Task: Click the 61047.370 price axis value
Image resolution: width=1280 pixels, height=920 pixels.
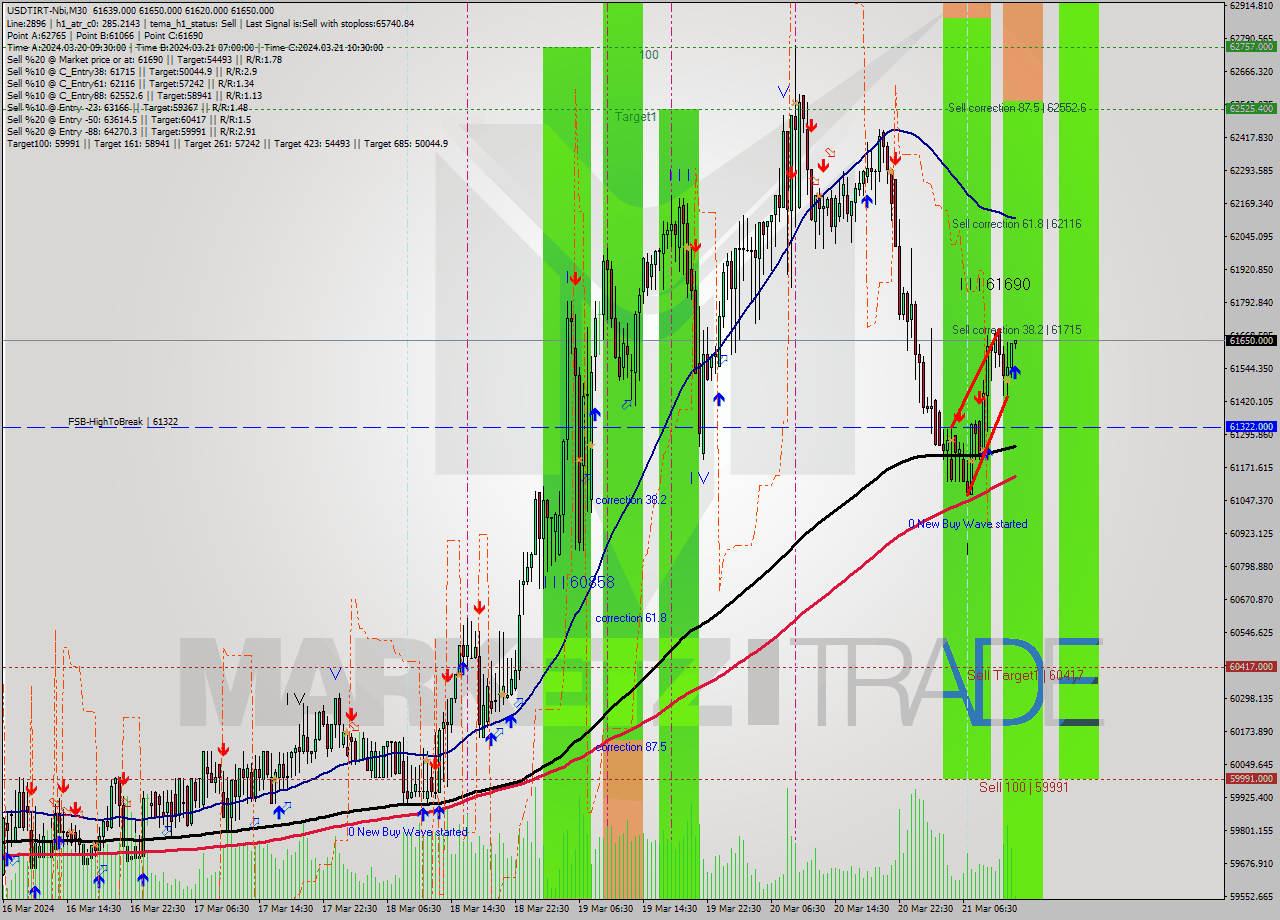Action: 1251,501
